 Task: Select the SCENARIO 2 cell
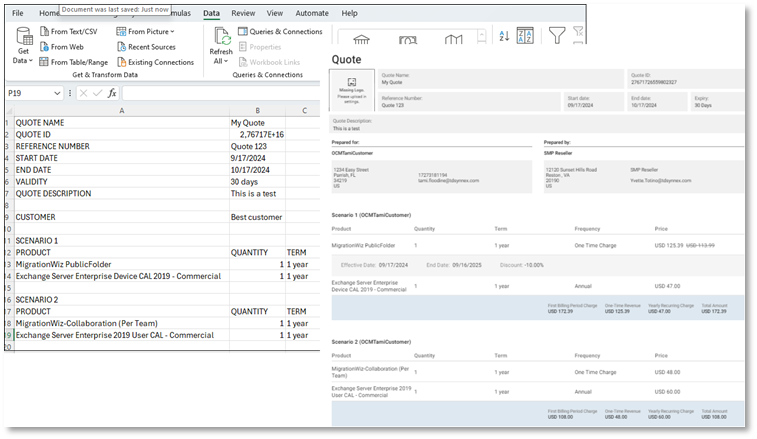coord(122,300)
